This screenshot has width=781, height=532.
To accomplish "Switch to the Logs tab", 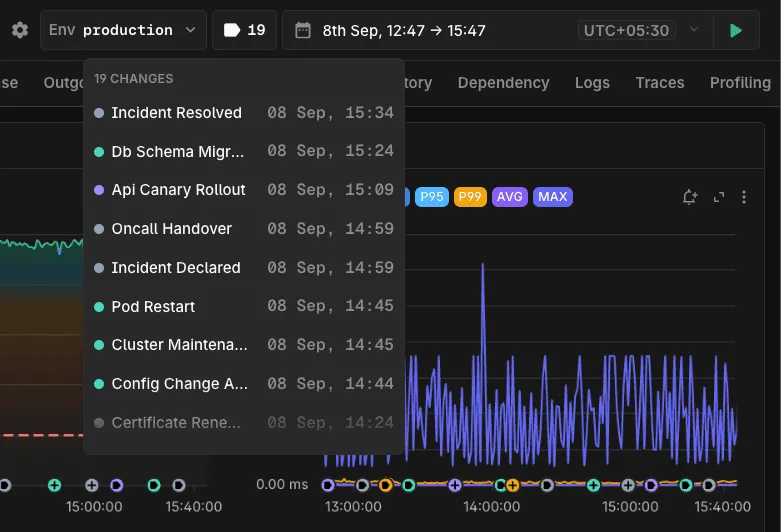I will (x=592, y=83).
